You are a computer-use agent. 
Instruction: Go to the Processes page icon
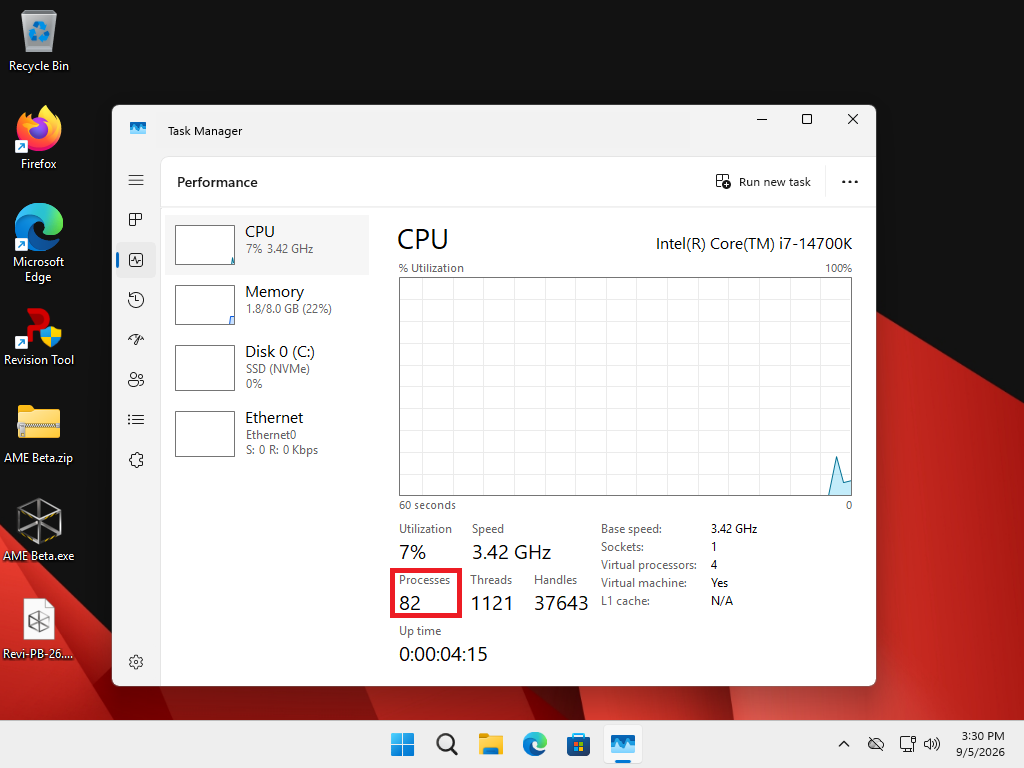pos(136,219)
